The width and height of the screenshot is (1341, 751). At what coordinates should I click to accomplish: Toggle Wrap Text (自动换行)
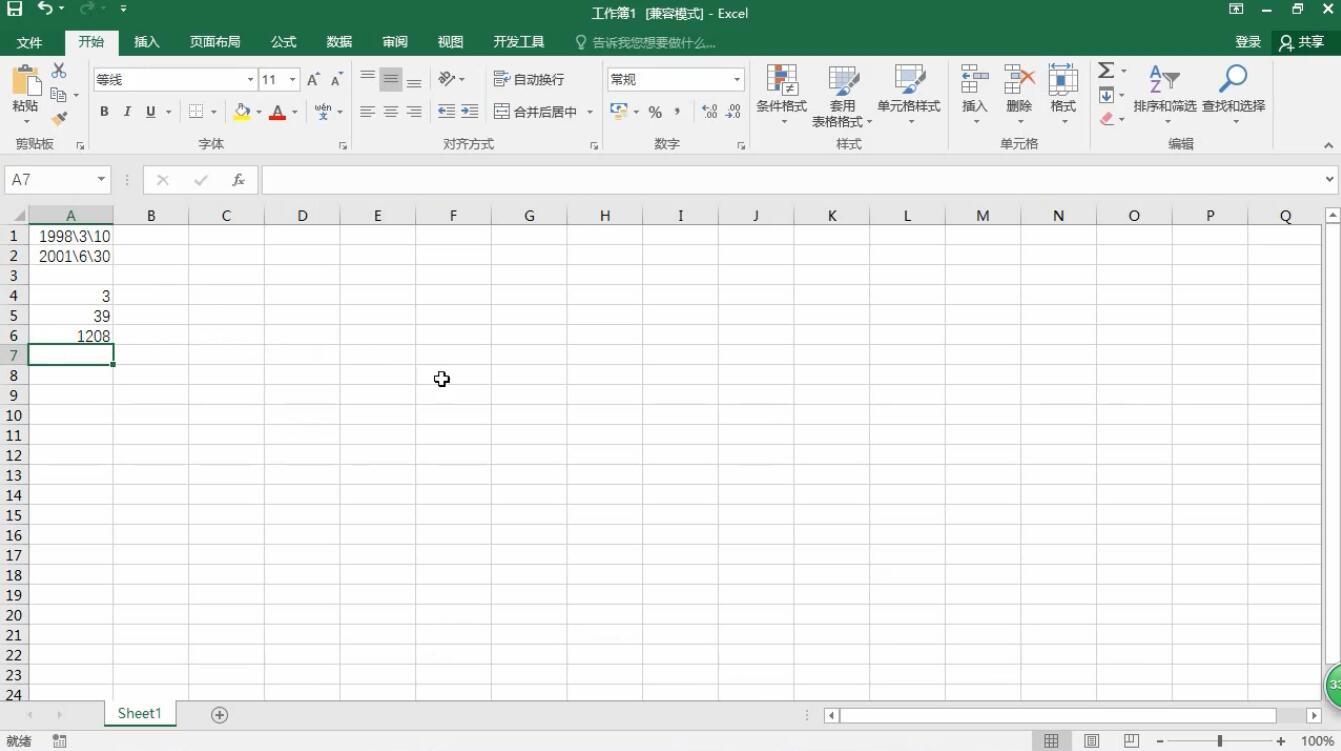(530, 79)
